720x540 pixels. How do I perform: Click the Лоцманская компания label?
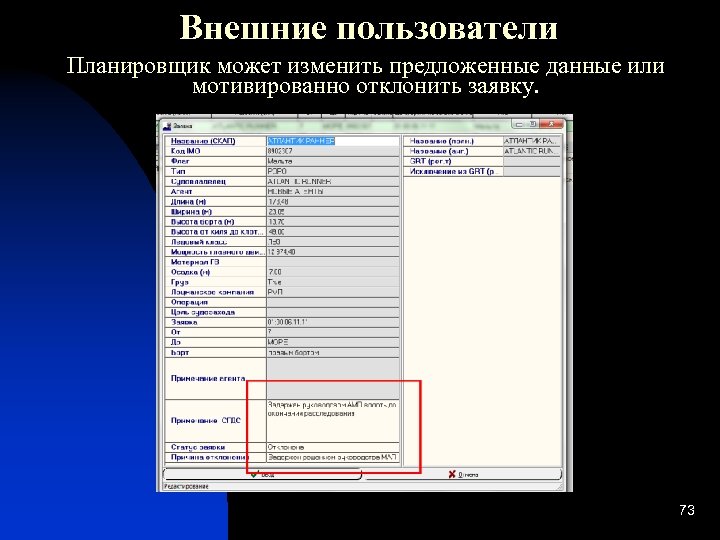click(212, 292)
